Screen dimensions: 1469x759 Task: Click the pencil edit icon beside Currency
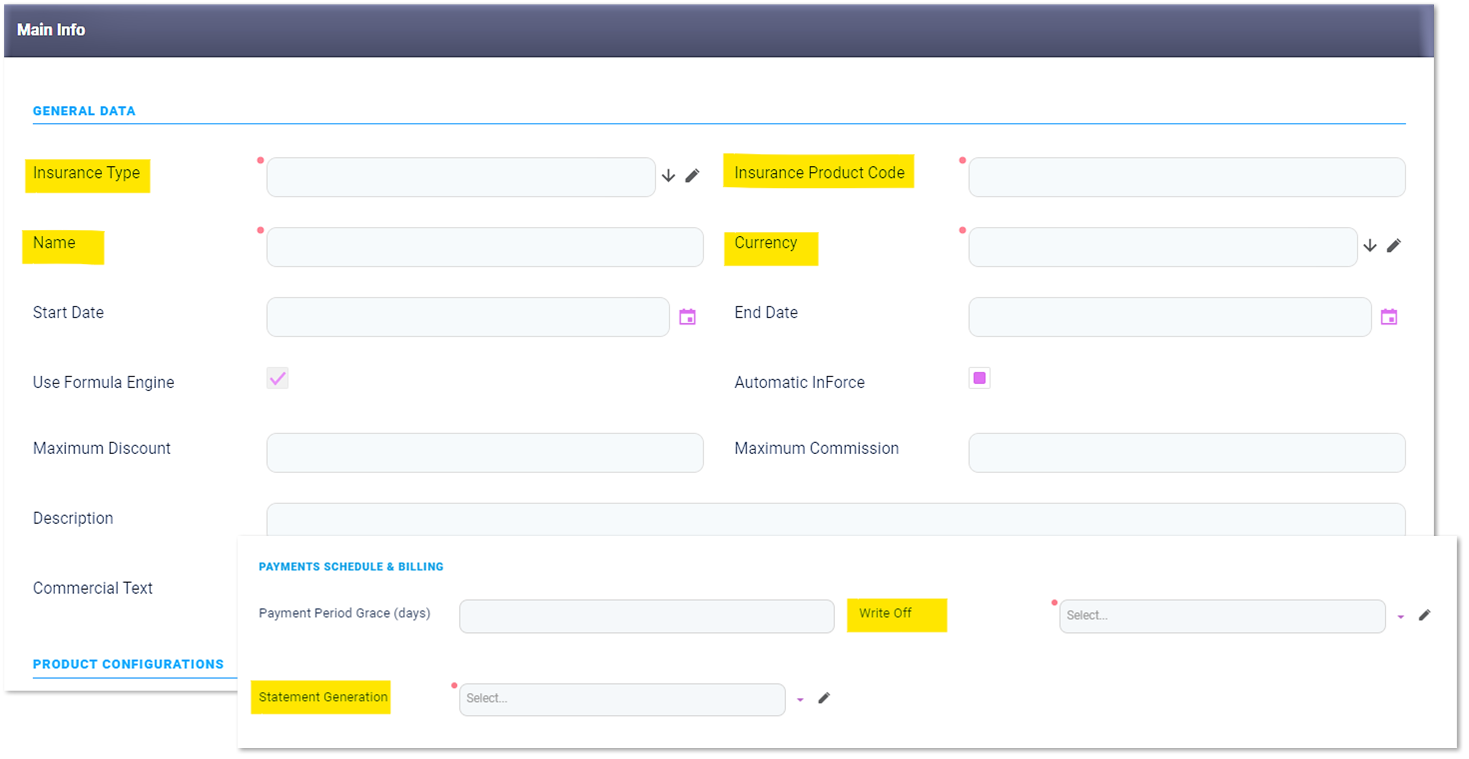click(1394, 246)
